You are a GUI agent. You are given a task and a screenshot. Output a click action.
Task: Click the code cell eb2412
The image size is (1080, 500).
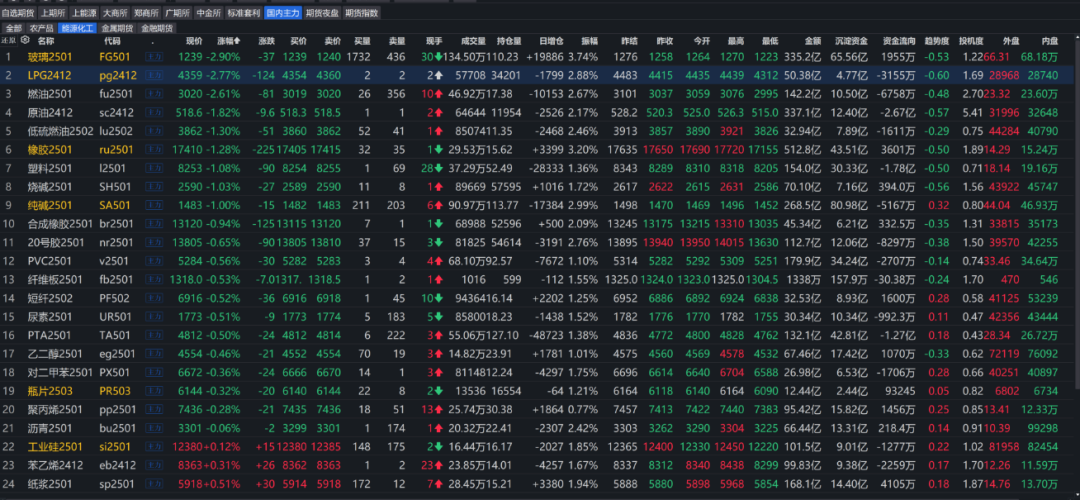click(118, 466)
